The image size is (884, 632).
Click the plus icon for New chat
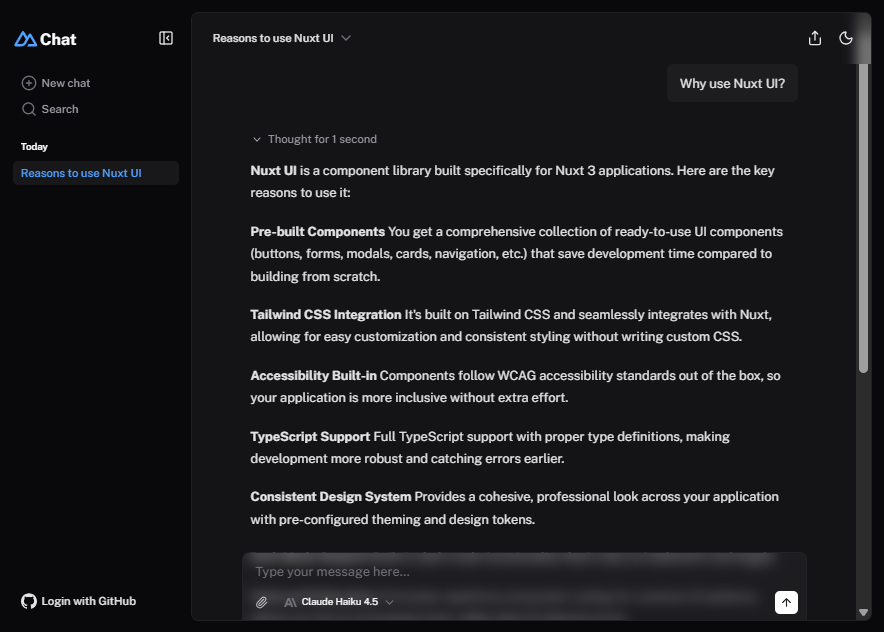click(29, 83)
